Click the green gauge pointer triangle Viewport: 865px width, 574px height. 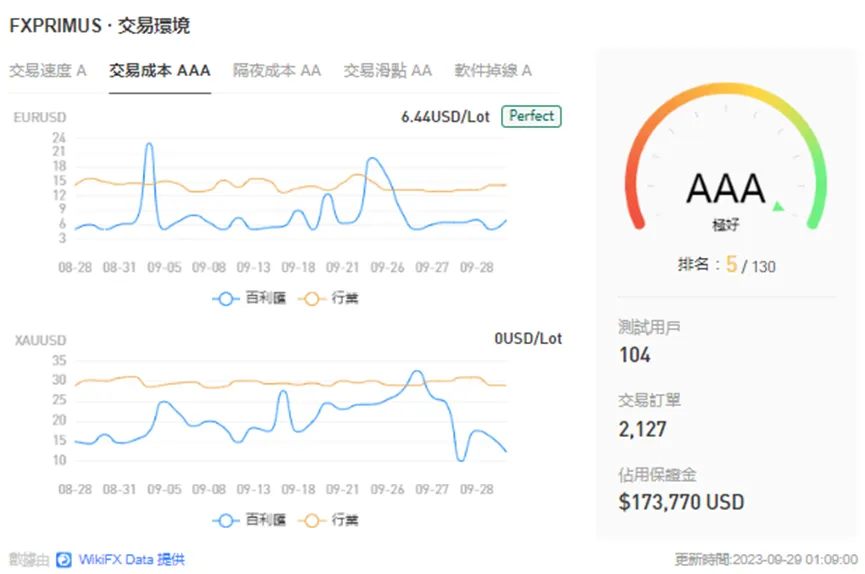778,206
